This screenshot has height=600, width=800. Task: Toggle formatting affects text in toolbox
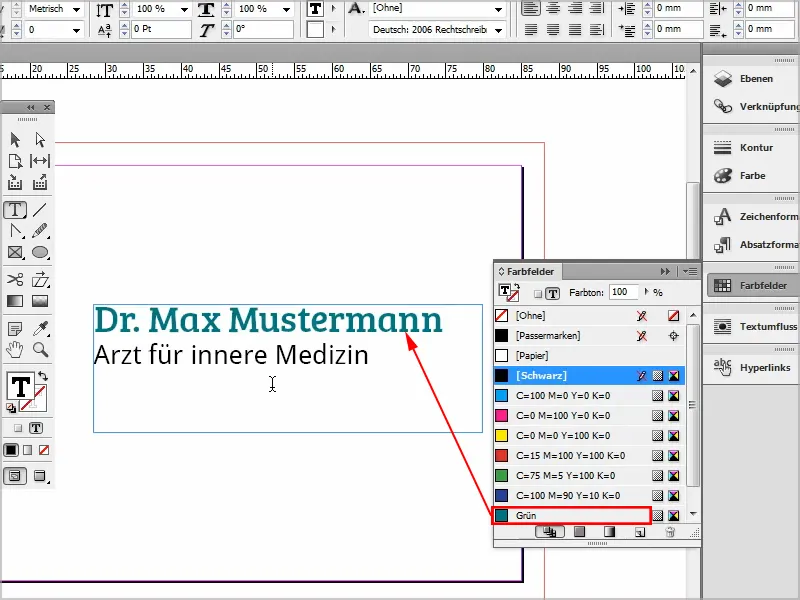click(36, 428)
